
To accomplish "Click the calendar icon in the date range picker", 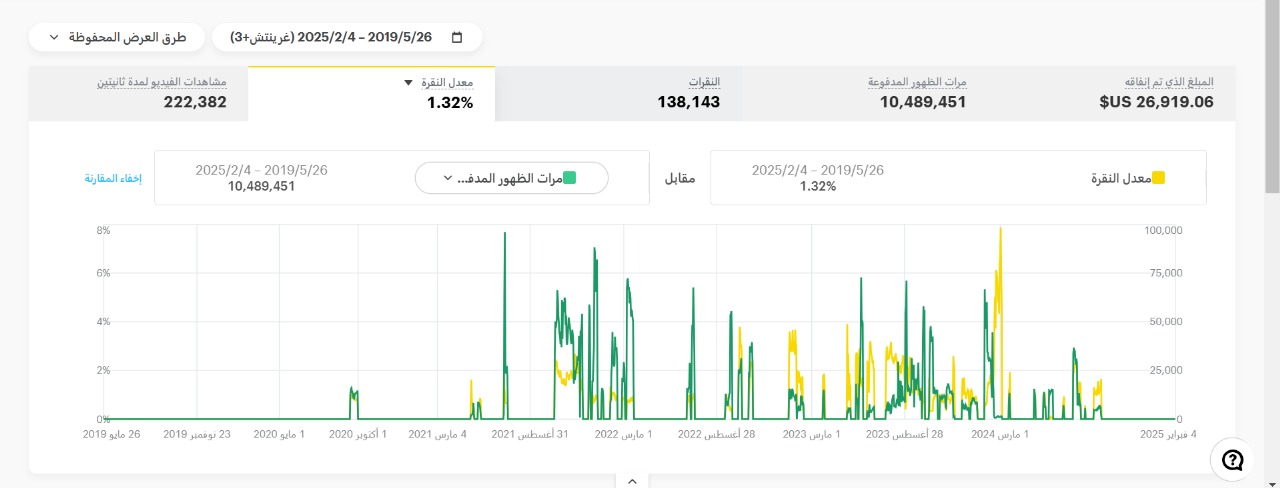I will [457, 37].
